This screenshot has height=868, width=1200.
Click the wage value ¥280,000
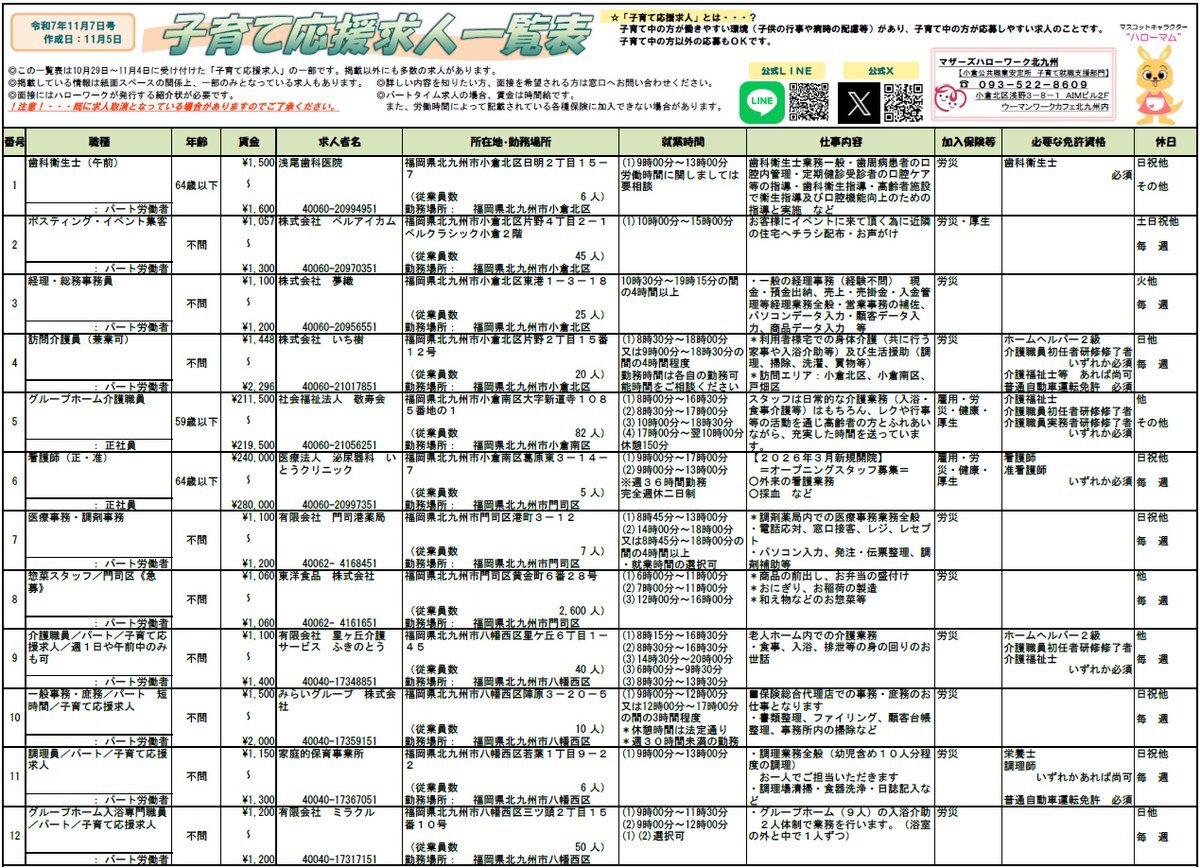click(253, 505)
